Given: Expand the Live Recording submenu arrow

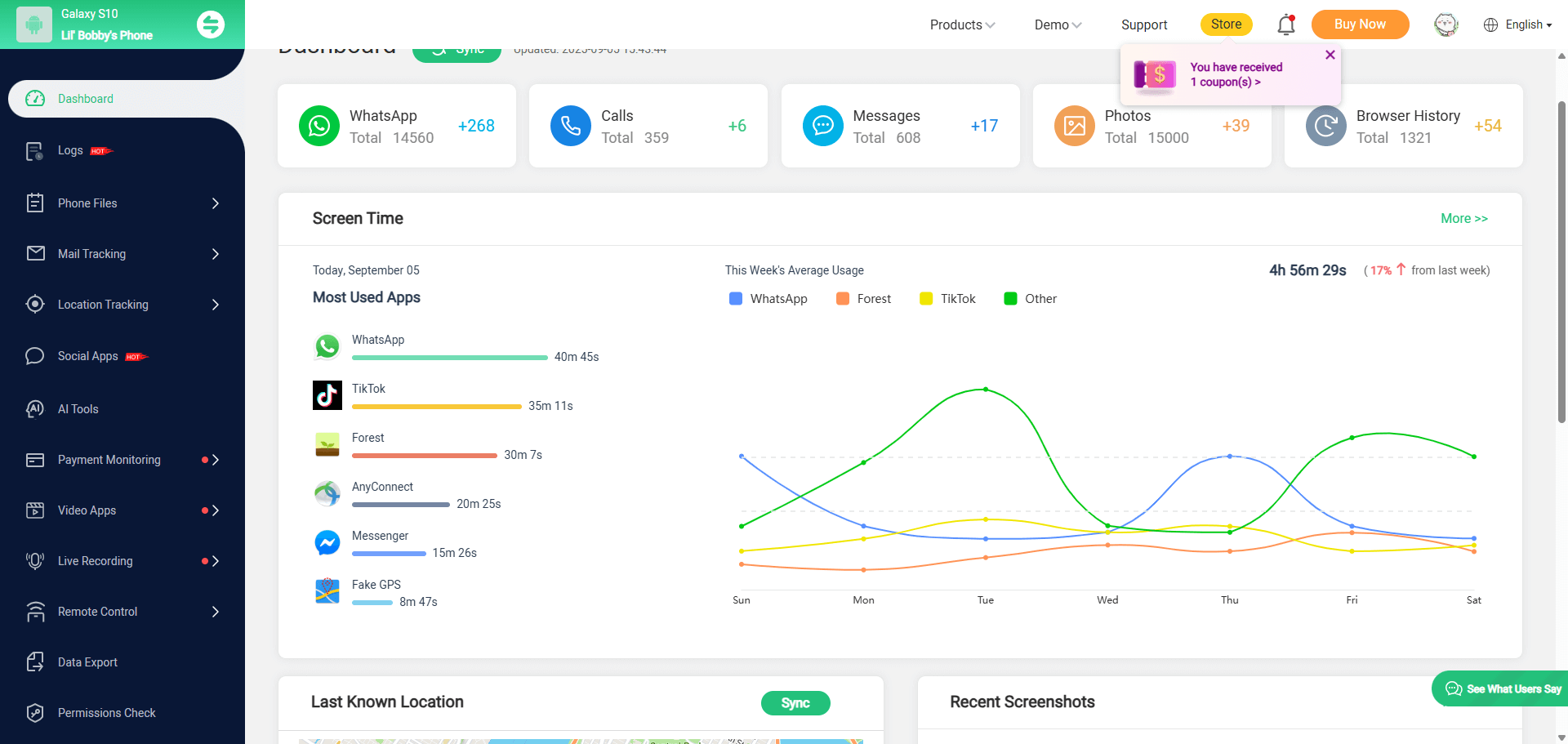Looking at the screenshot, I should click(x=216, y=561).
